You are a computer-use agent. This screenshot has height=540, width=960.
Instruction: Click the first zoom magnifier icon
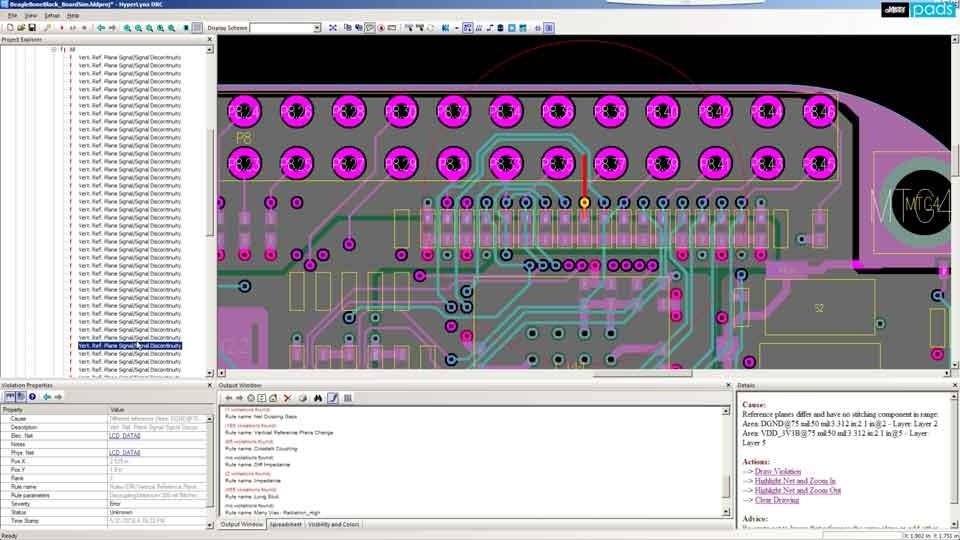(x=127, y=28)
